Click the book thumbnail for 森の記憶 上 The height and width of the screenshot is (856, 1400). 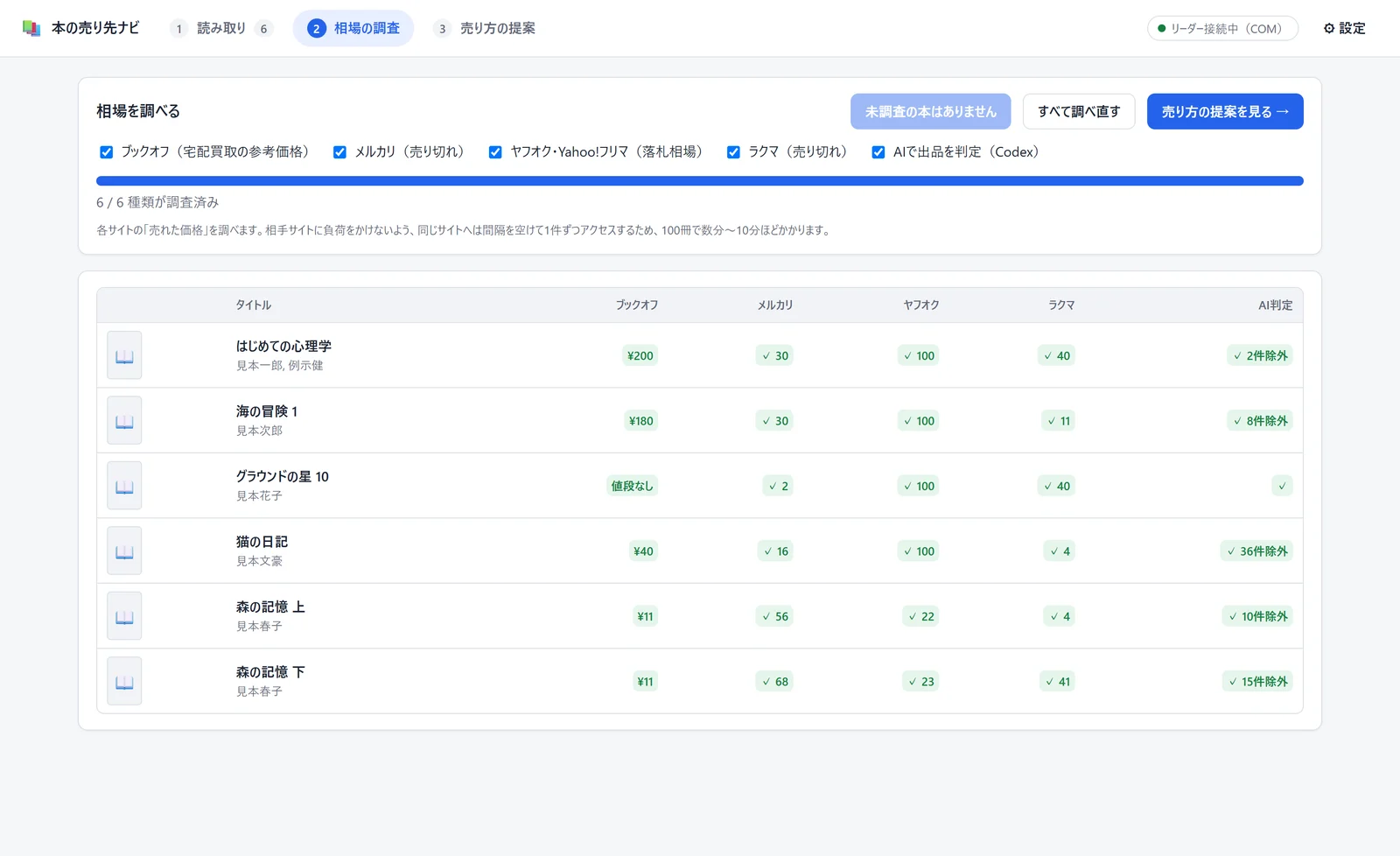124,616
